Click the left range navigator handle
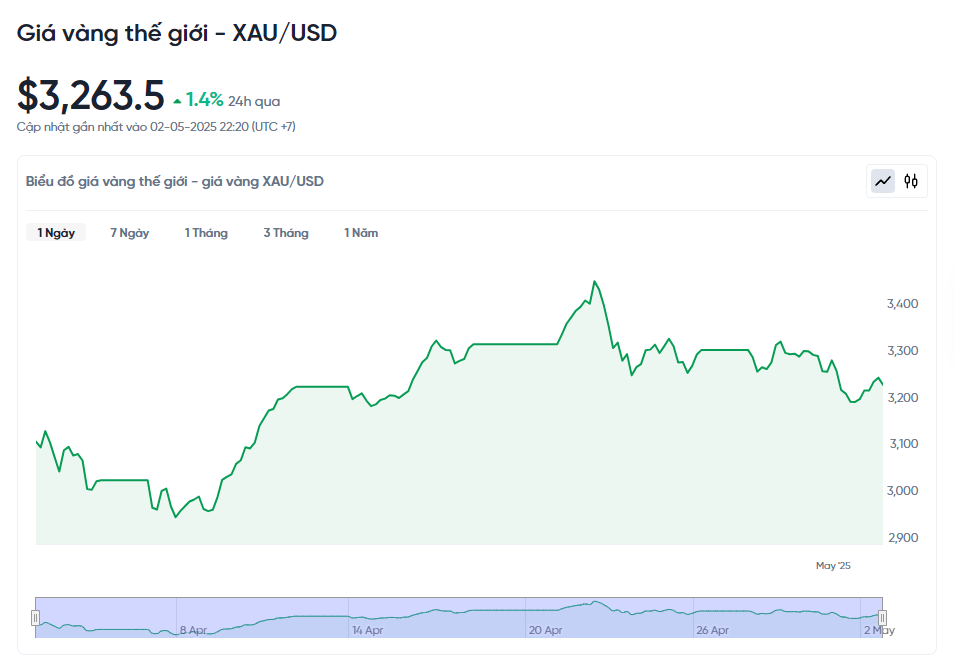This screenshot has height=669, width=955. 35,618
